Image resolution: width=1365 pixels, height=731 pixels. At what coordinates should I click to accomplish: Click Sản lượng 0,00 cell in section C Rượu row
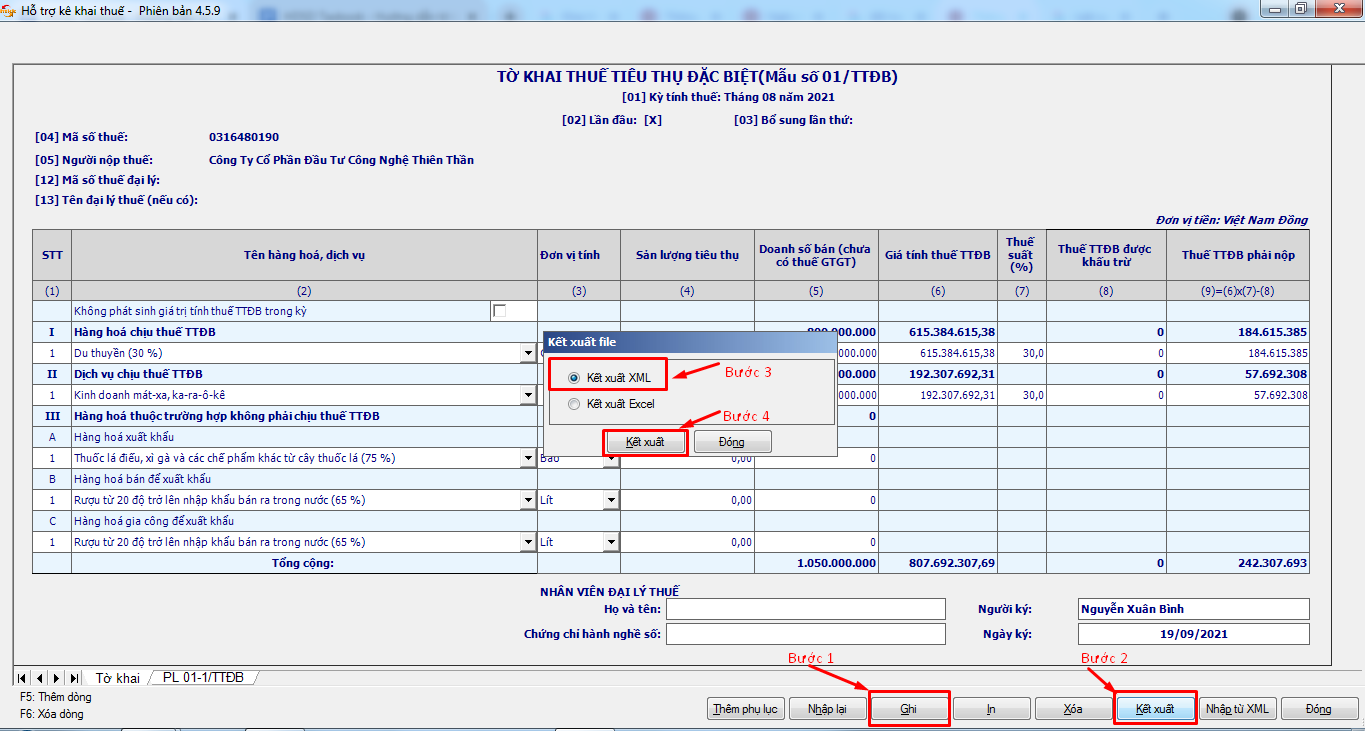click(687, 542)
